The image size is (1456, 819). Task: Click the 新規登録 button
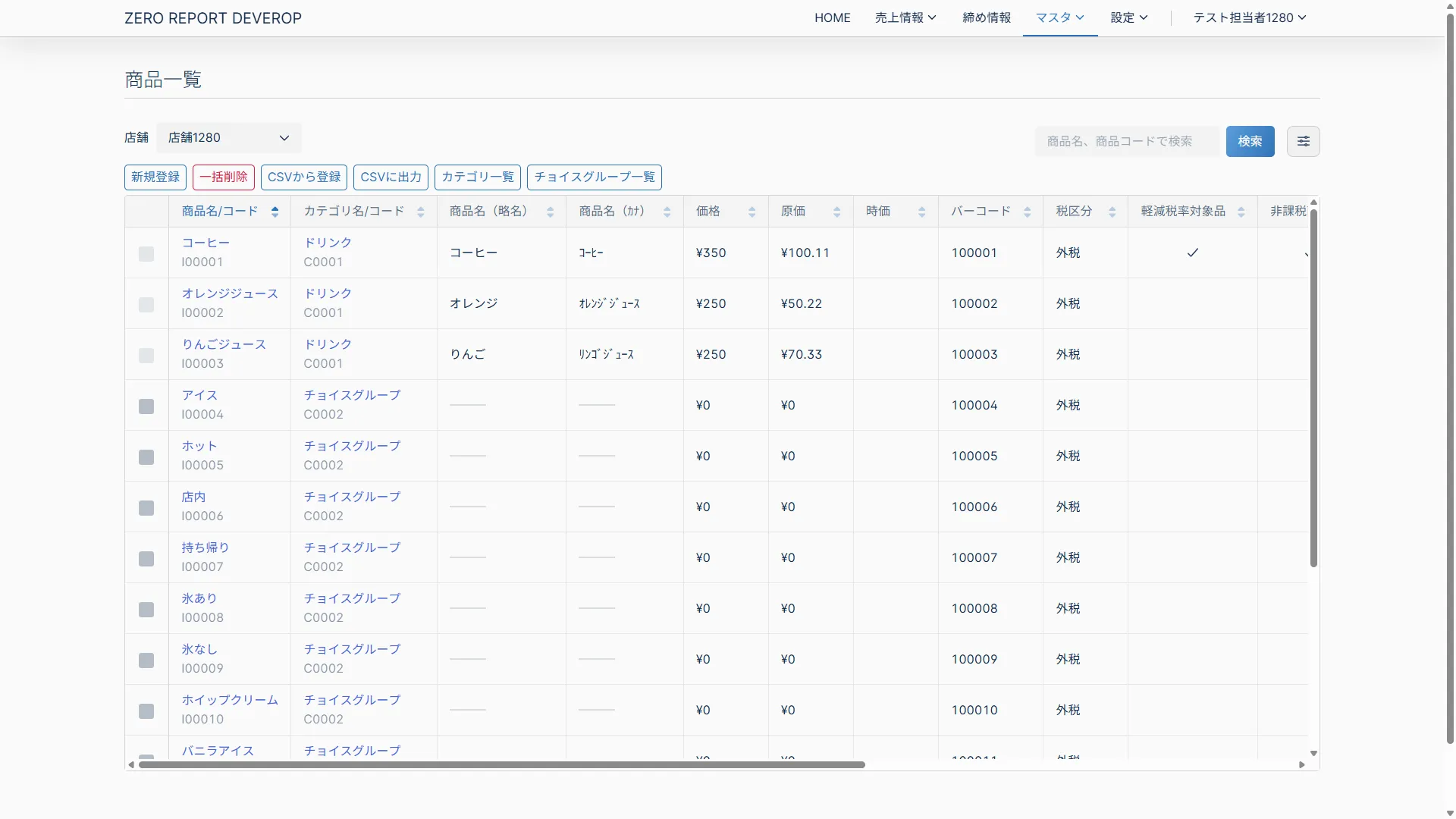155,177
